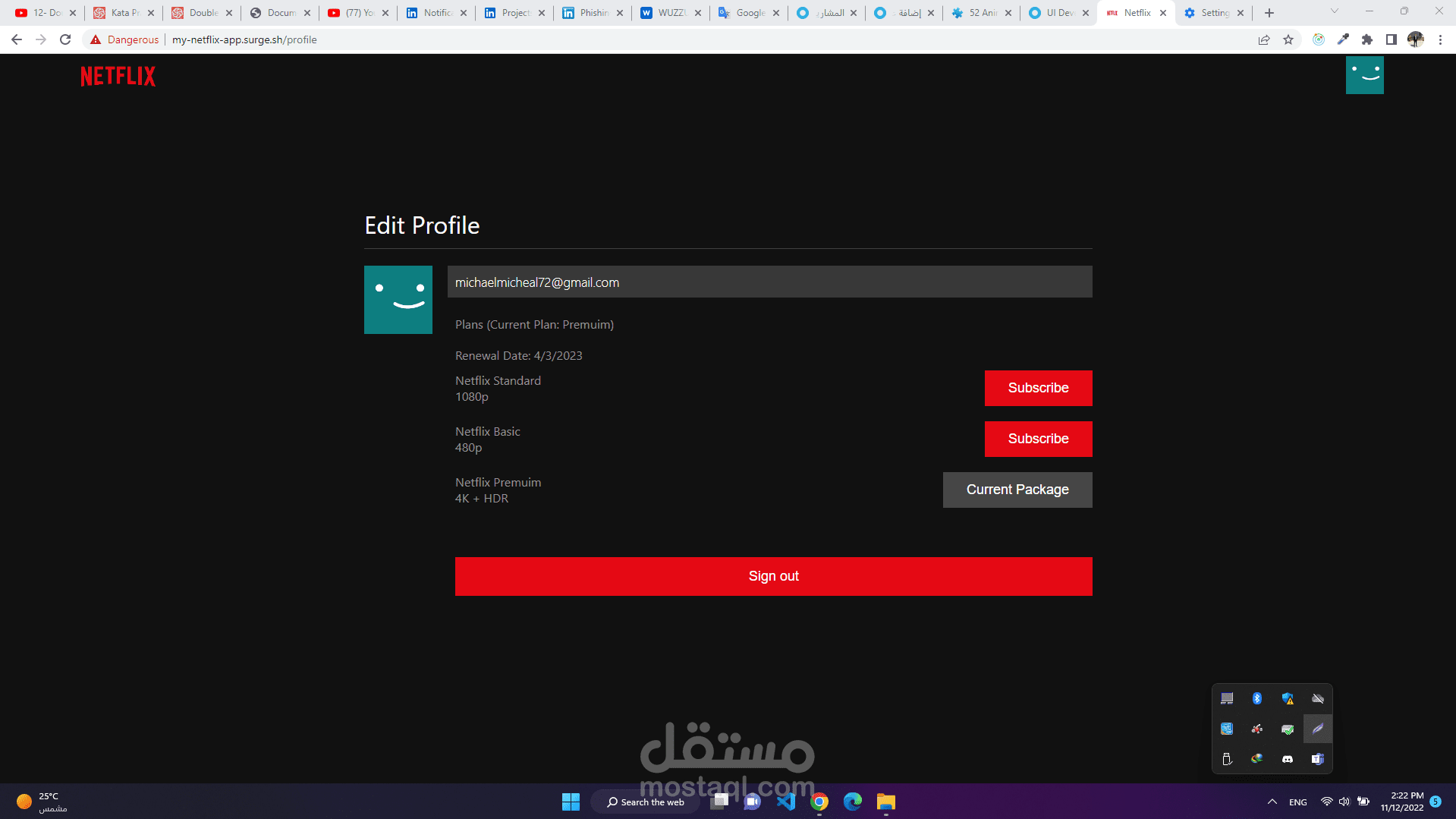This screenshot has width=1456, height=819.
Task: Open the weather widget showing 25°C
Action: pos(42,802)
